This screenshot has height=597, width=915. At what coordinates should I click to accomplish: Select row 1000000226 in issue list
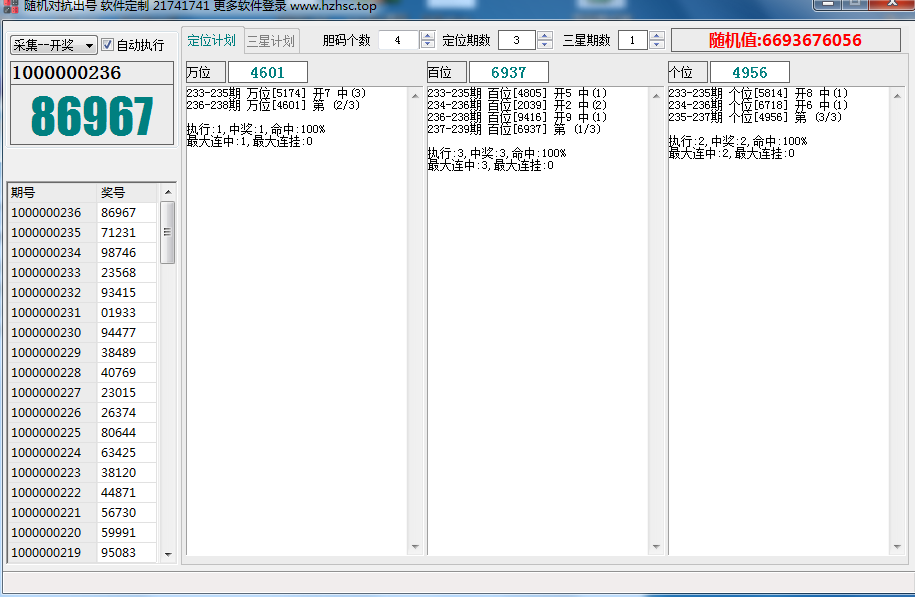tap(82, 413)
